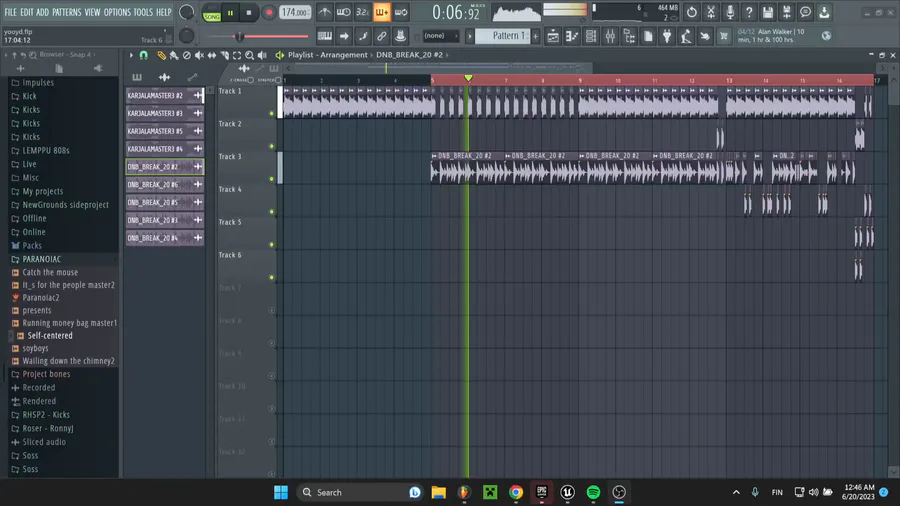Mute Track 6 with its green dot
Viewport: 900px width, 506px height.
point(271,277)
